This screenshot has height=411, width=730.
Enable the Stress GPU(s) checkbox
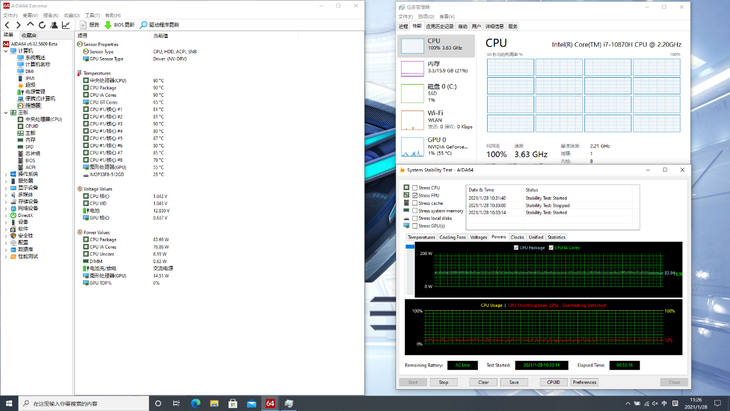(x=415, y=226)
